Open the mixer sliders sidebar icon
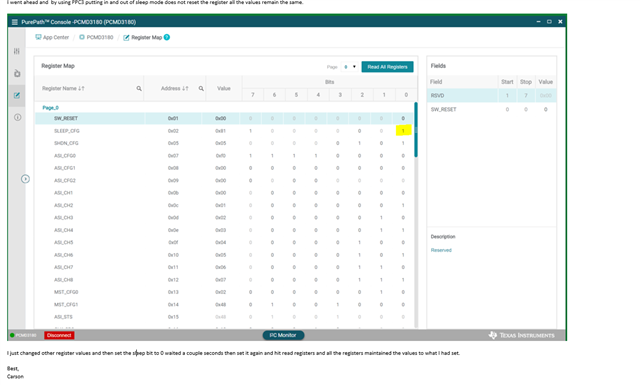The image size is (640, 385). [17, 51]
